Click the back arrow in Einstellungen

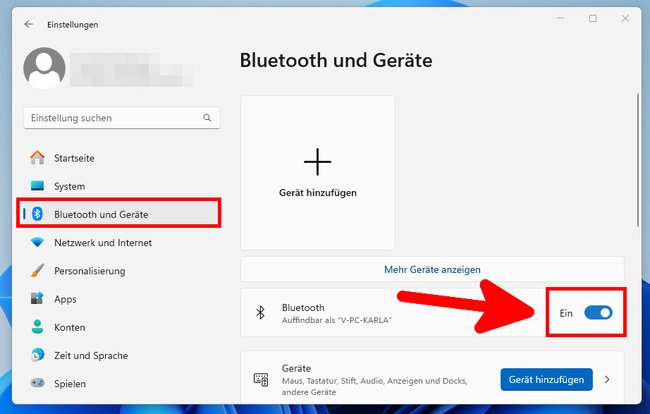[29, 24]
